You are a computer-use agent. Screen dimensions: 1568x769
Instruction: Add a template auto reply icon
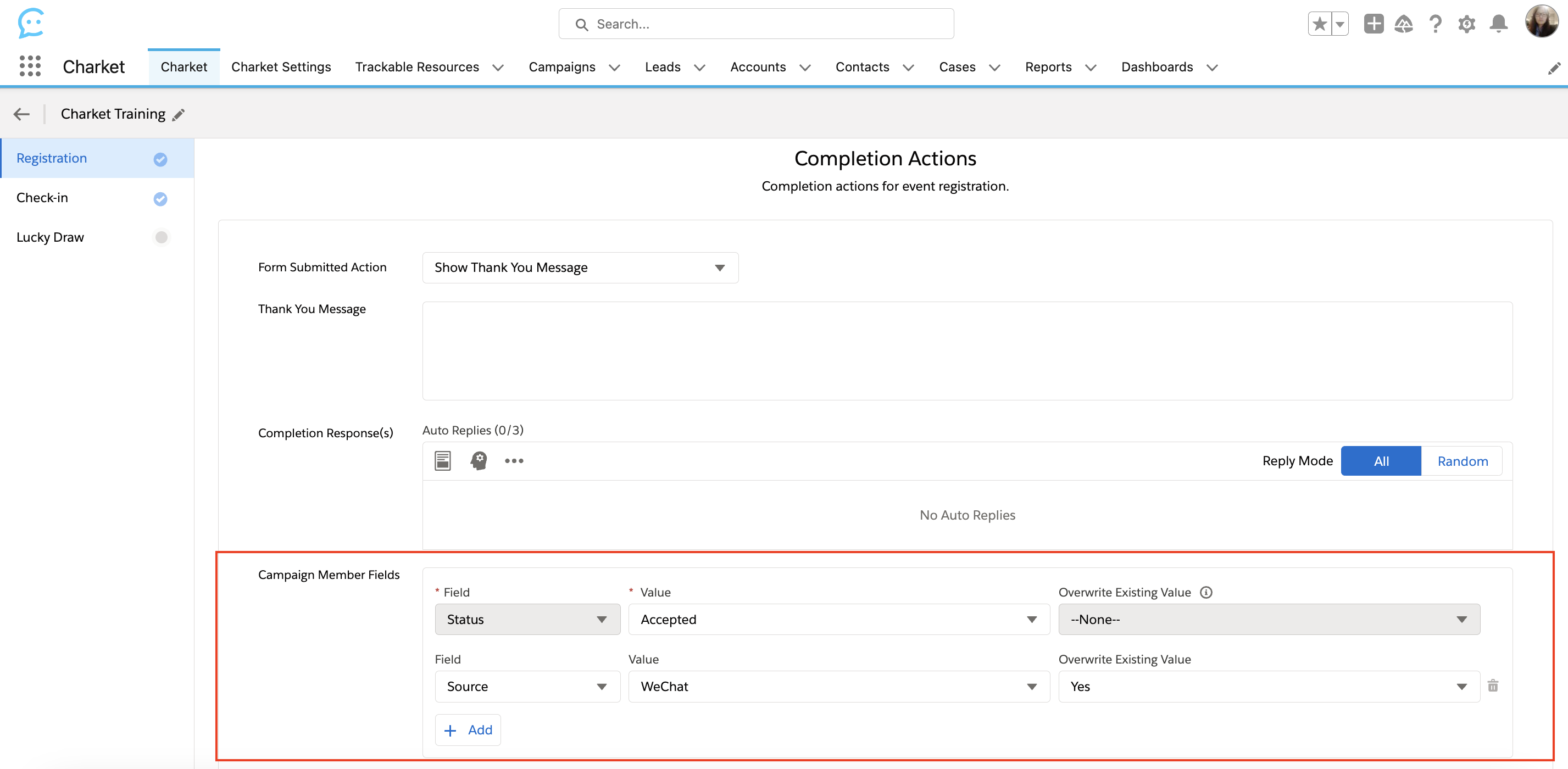click(x=442, y=460)
